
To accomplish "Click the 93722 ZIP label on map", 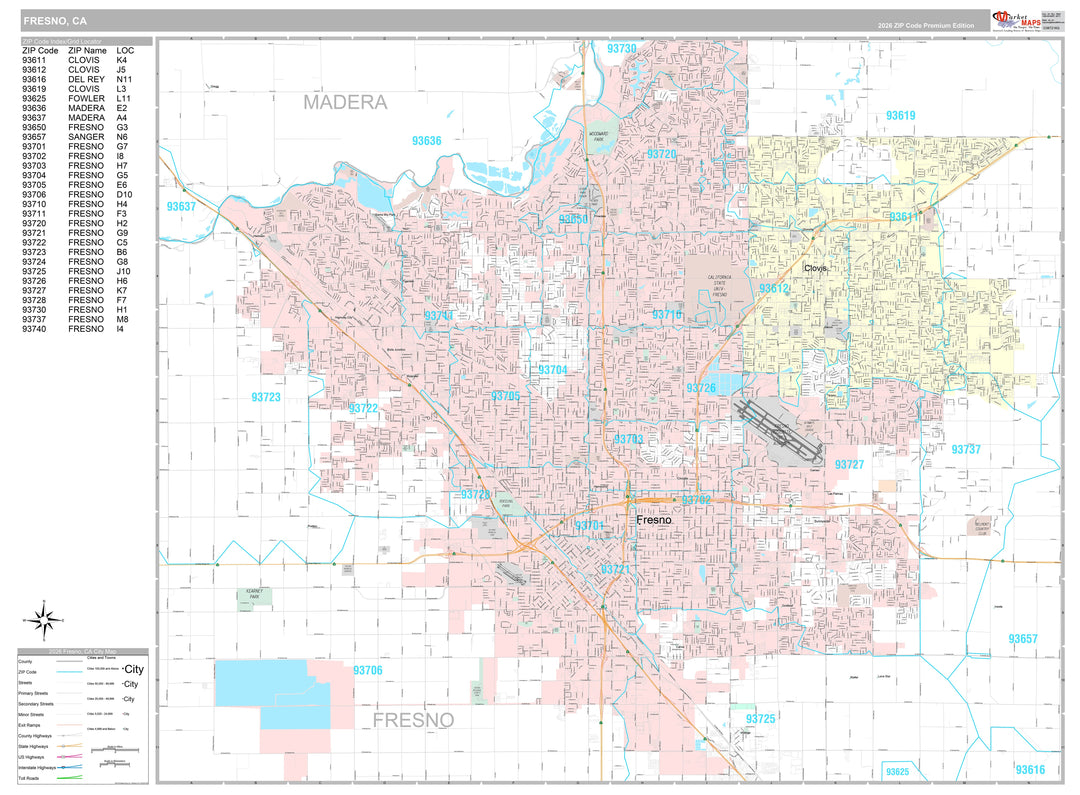I will [363, 409].
